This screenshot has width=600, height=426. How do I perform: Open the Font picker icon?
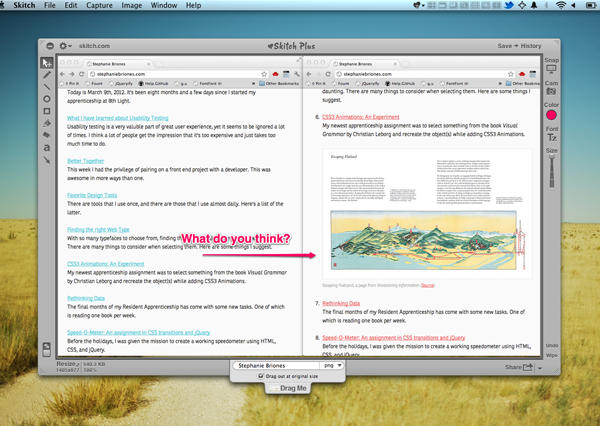pos(551,137)
